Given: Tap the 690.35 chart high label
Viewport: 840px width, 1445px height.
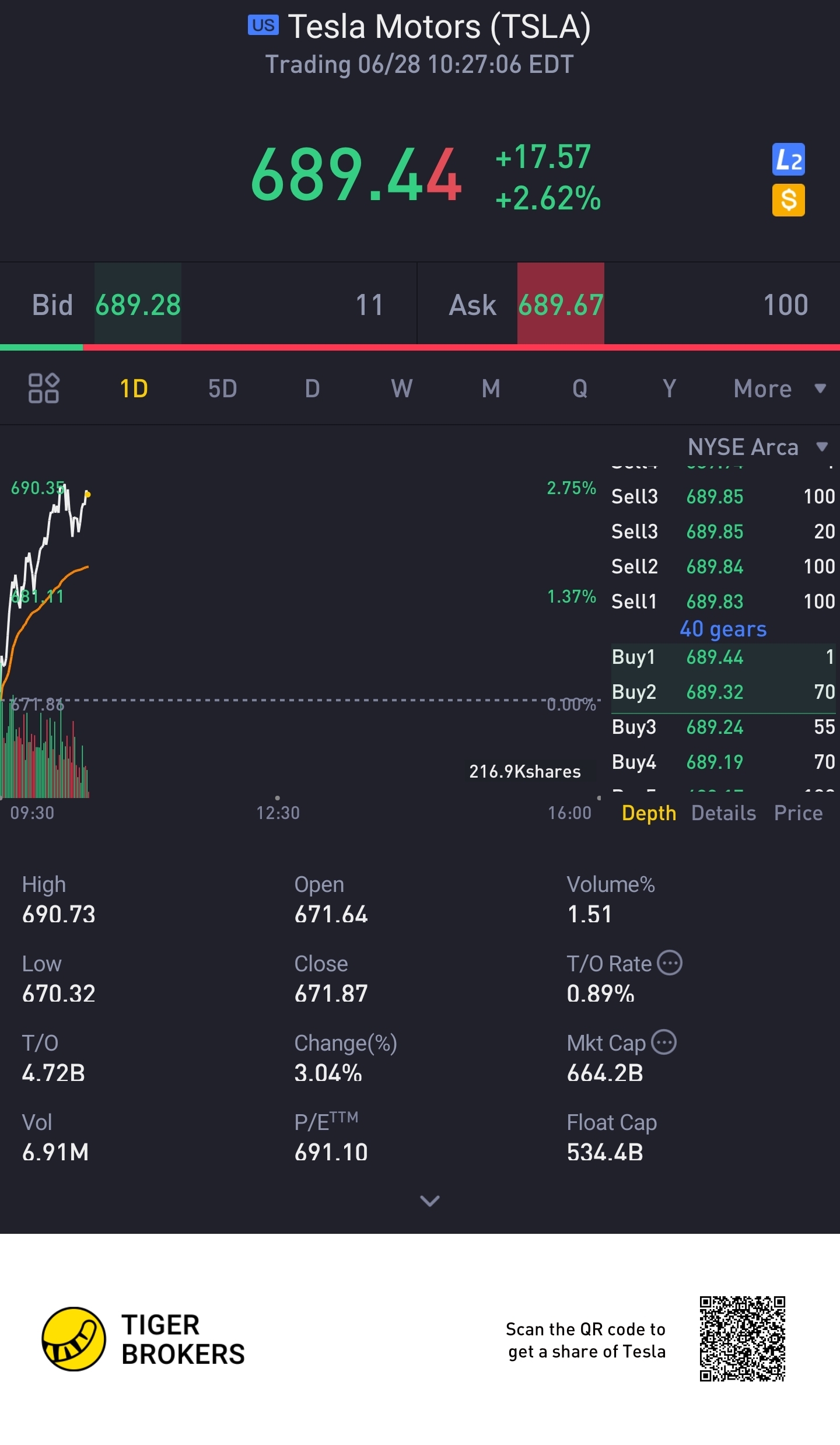Looking at the screenshot, I should pos(38,488).
